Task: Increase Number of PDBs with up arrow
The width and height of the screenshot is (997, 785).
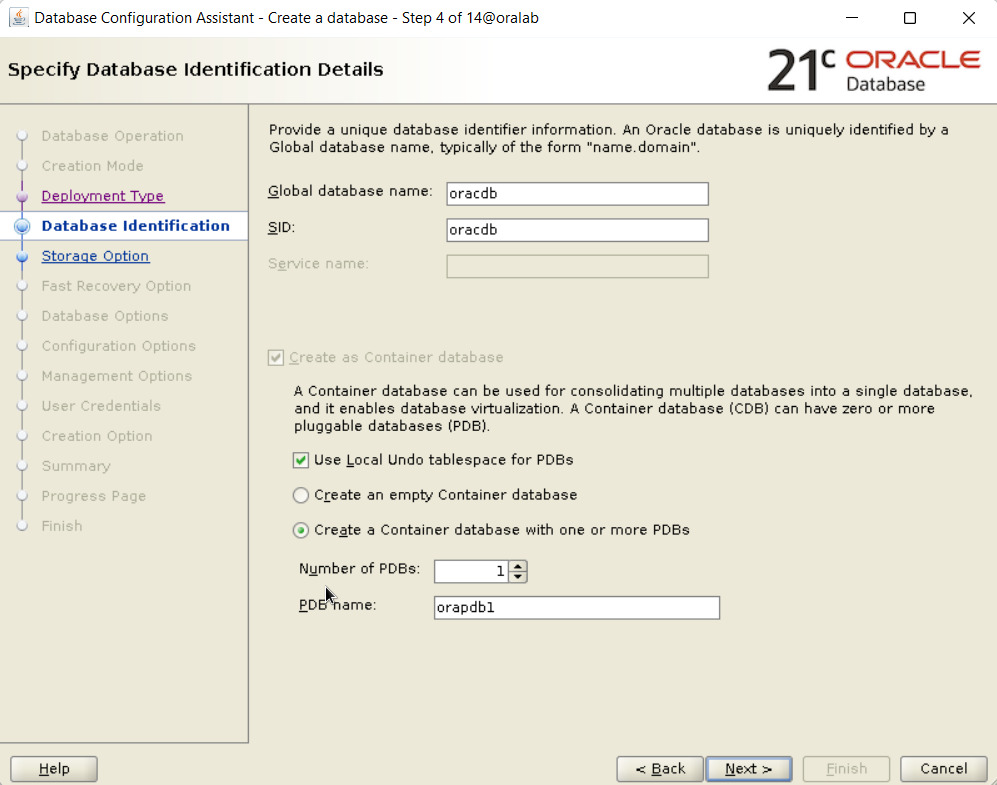Action: pyautogui.click(x=517, y=566)
